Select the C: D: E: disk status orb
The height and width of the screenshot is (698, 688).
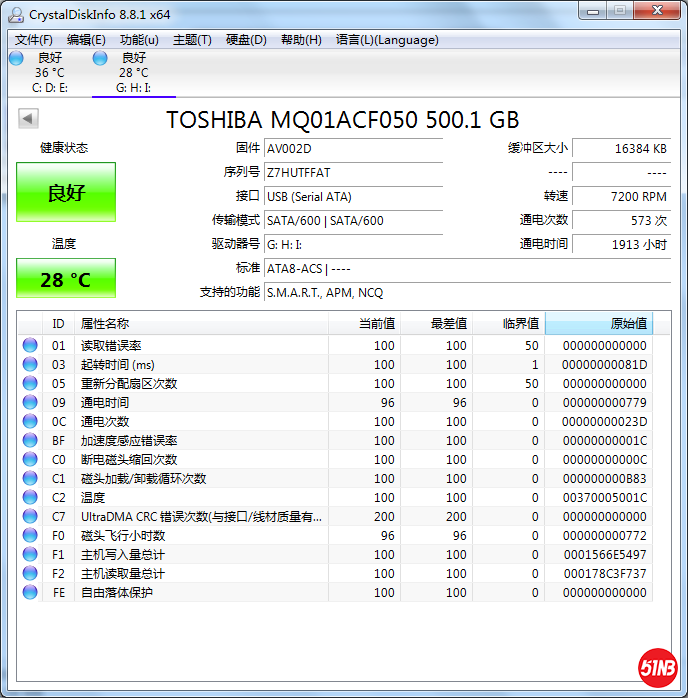click(16, 58)
